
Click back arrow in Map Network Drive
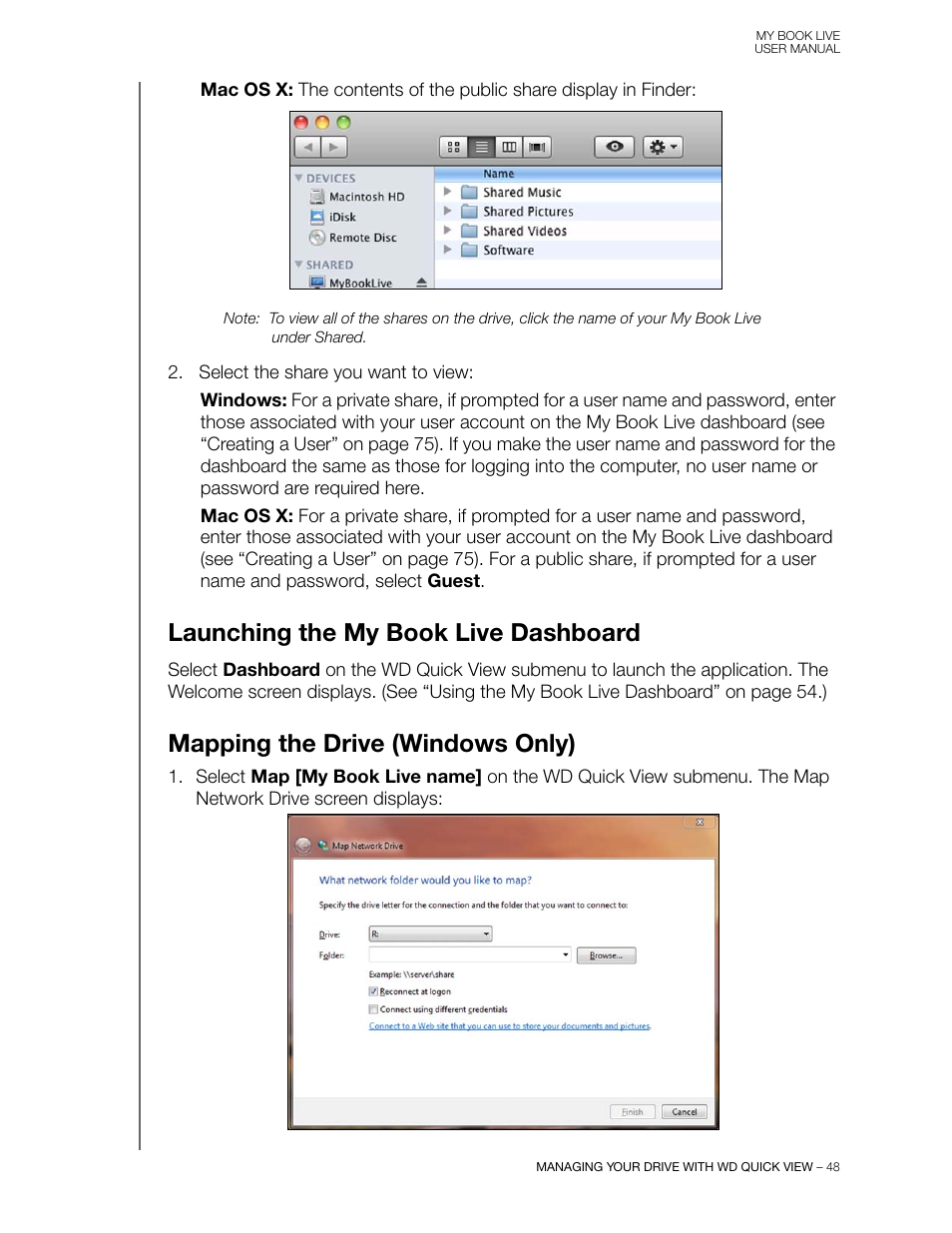303,846
